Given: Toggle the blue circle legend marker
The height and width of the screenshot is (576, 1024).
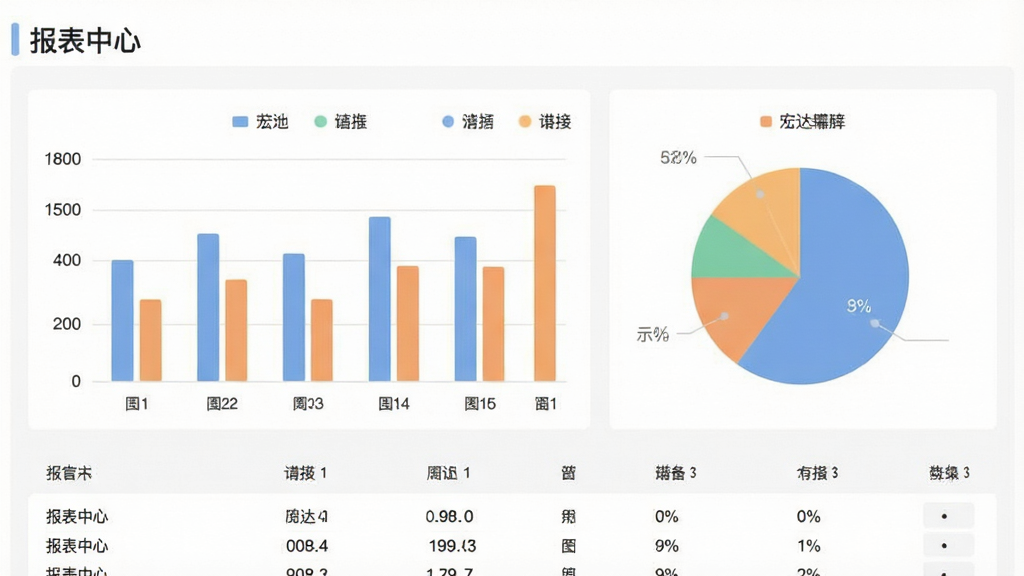Looking at the screenshot, I should point(448,121).
